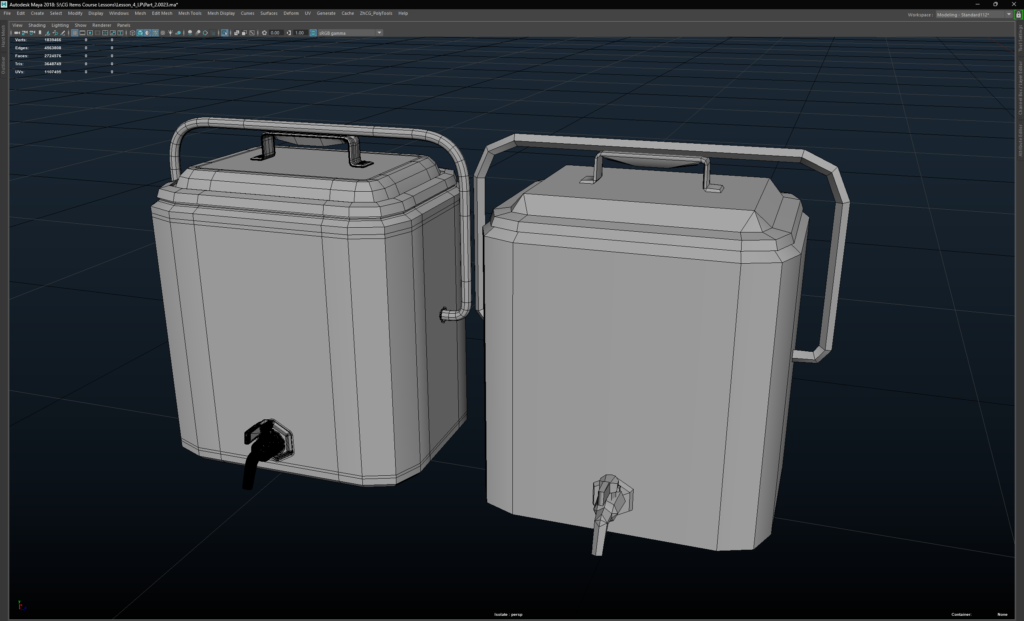Expand the Outliner side tab
The width and height of the screenshot is (1024, 621).
pyautogui.click(x=4, y=64)
